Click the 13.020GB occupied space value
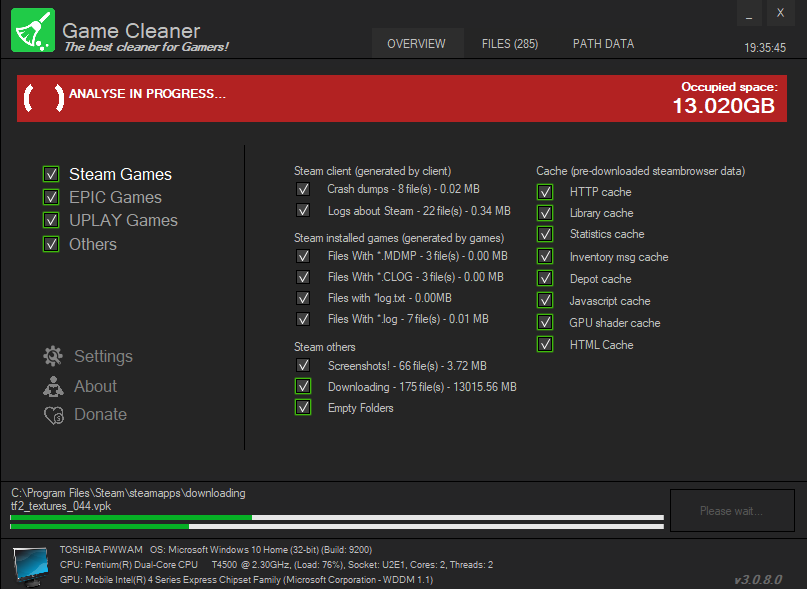This screenshot has height=589, width=807. [724, 106]
